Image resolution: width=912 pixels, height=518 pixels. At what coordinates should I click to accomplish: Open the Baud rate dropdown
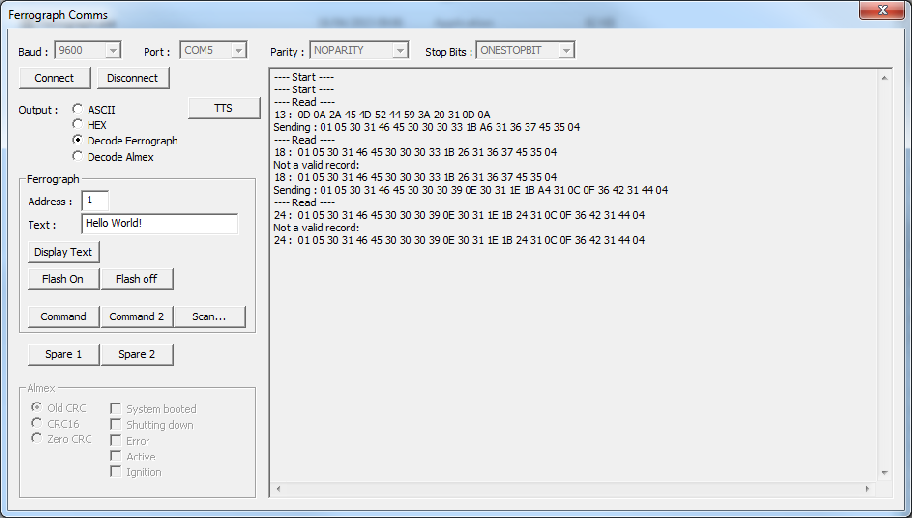coord(113,51)
